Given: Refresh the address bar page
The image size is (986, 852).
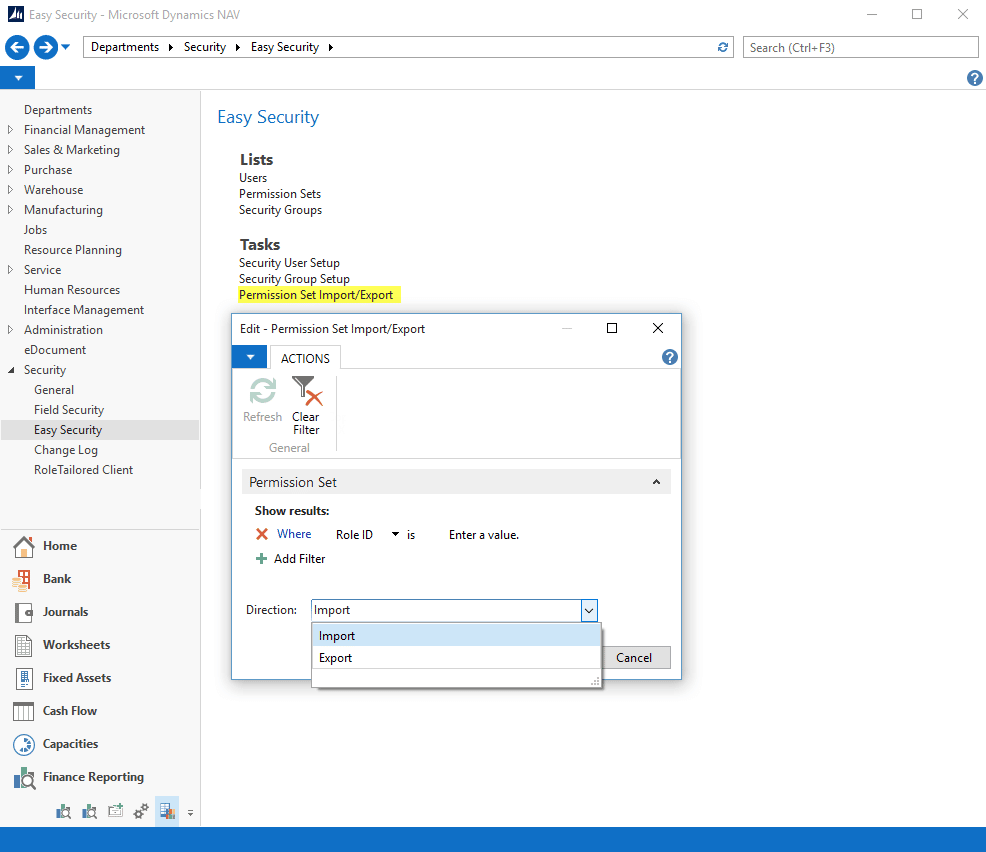Looking at the screenshot, I should tap(723, 47).
